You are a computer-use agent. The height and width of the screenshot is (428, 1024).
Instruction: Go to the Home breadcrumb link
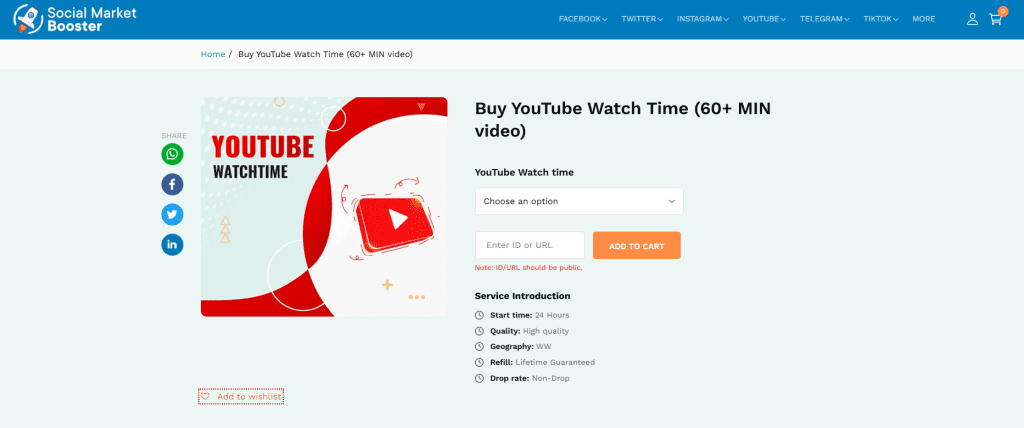[x=213, y=54]
